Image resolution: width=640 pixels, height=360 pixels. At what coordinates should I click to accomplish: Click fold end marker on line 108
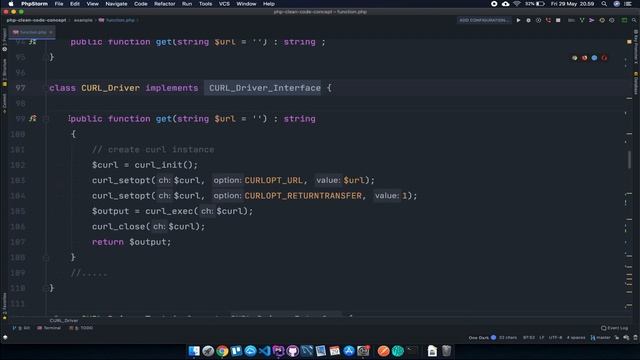point(45,258)
